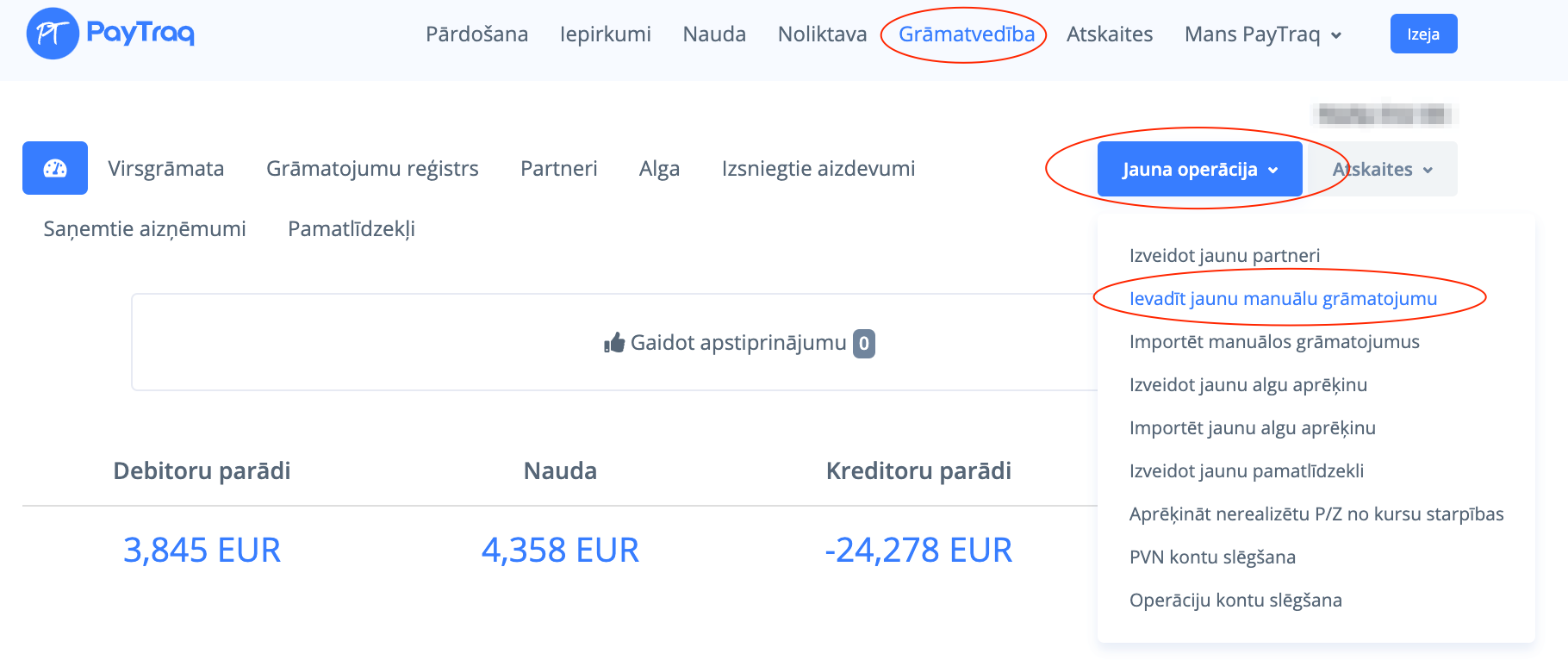Open the Jauna operācija dropdown
This screenshot has width=1568, height=660.
[x=1199, y=169]
